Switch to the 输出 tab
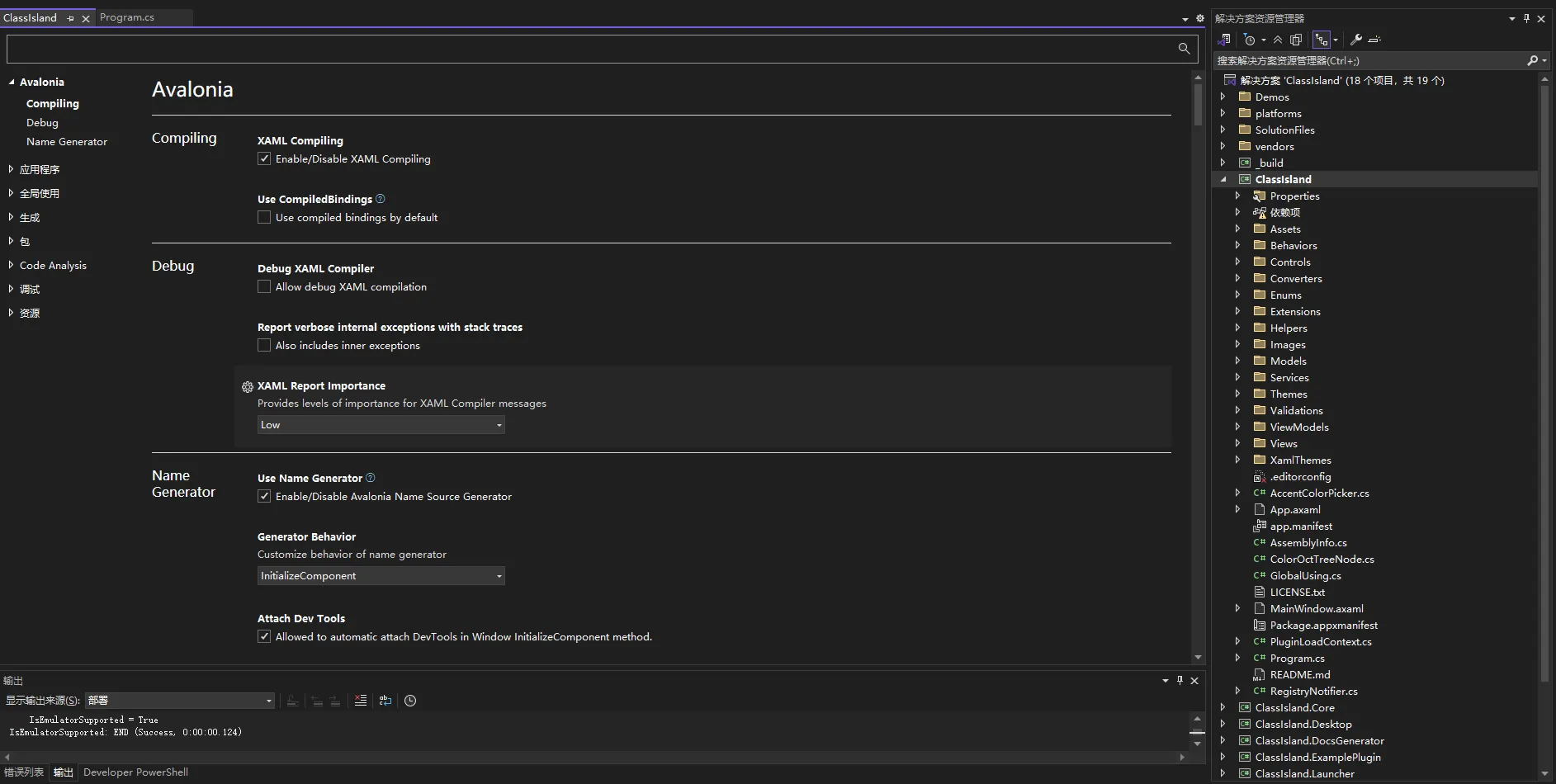Image resolution: width=1556 pixels, height=784 pixels. point(64,772)
